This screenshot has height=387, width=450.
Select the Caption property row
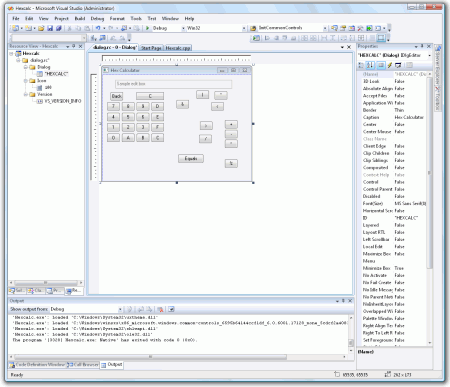tap(393, 117)
